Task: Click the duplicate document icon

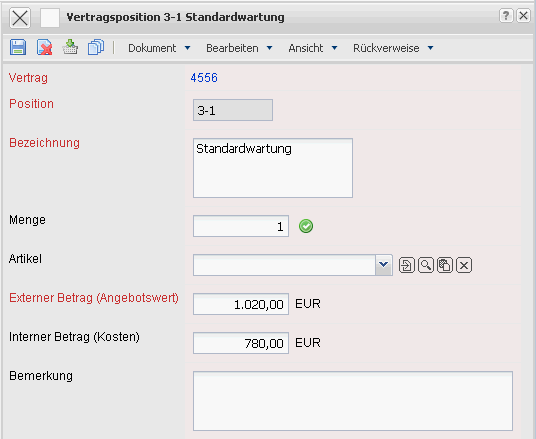Action: [x=96, y=47]
